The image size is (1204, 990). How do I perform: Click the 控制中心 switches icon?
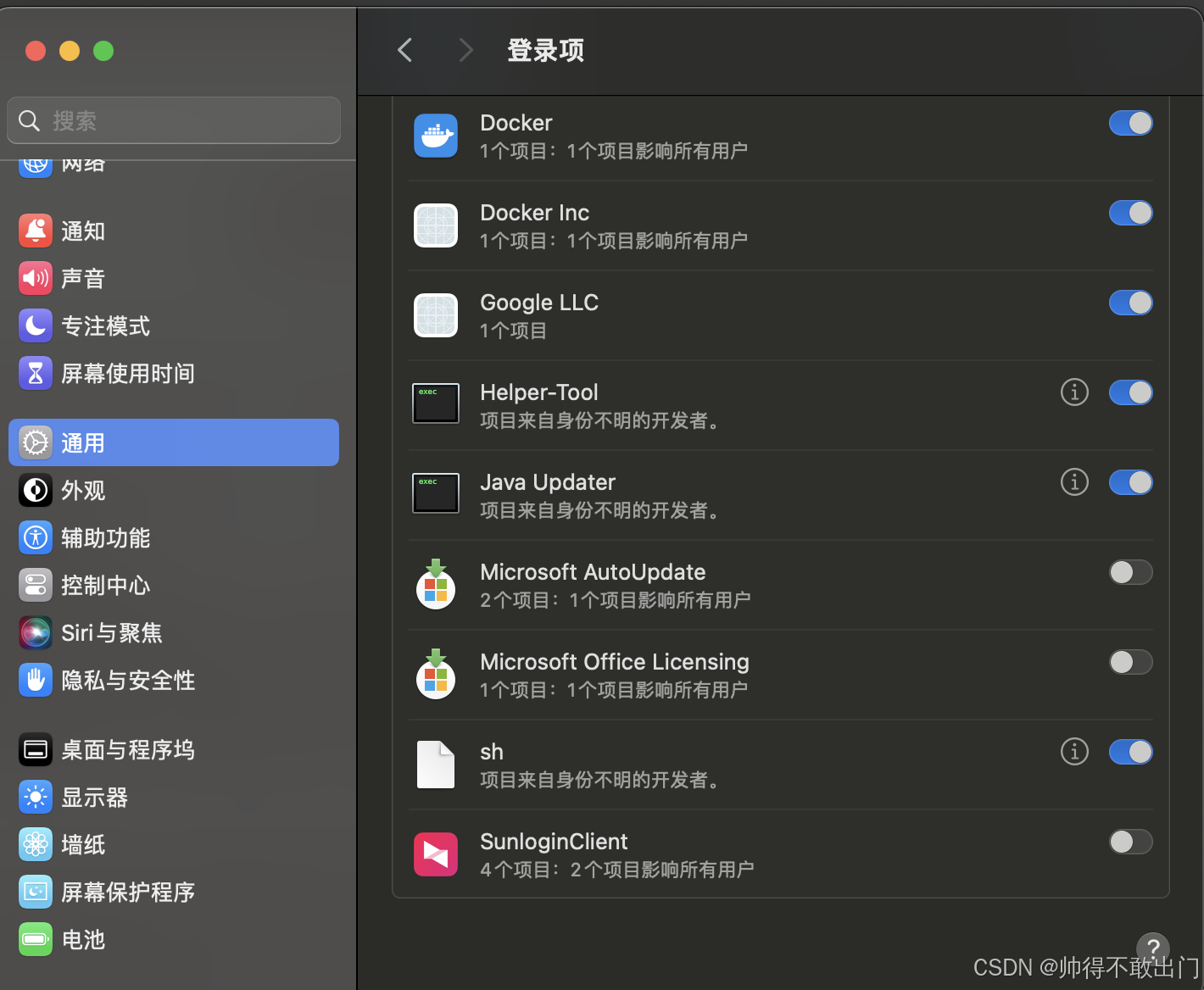(x=36, y=585)
